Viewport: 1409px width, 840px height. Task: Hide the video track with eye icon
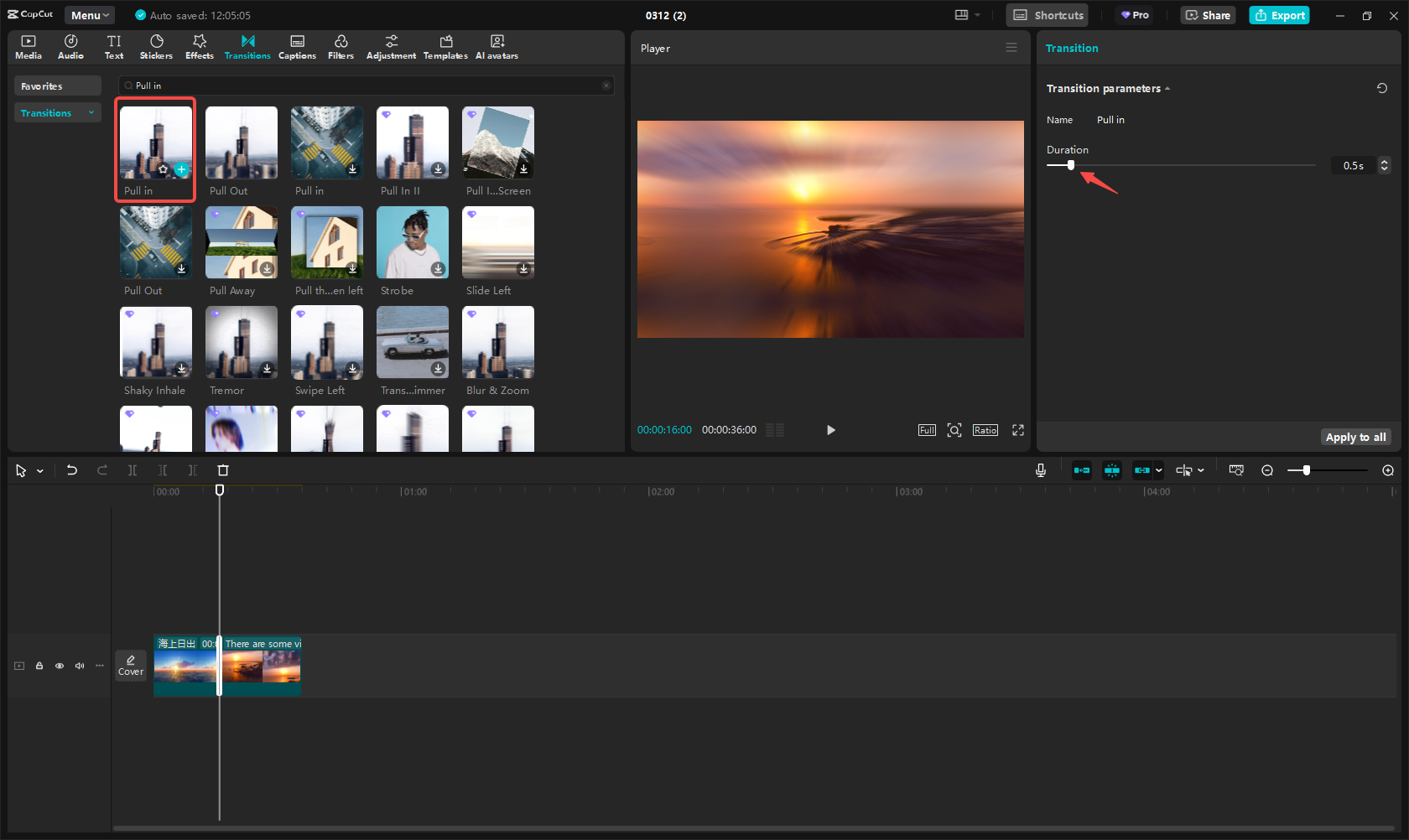(x=60, y=666)
